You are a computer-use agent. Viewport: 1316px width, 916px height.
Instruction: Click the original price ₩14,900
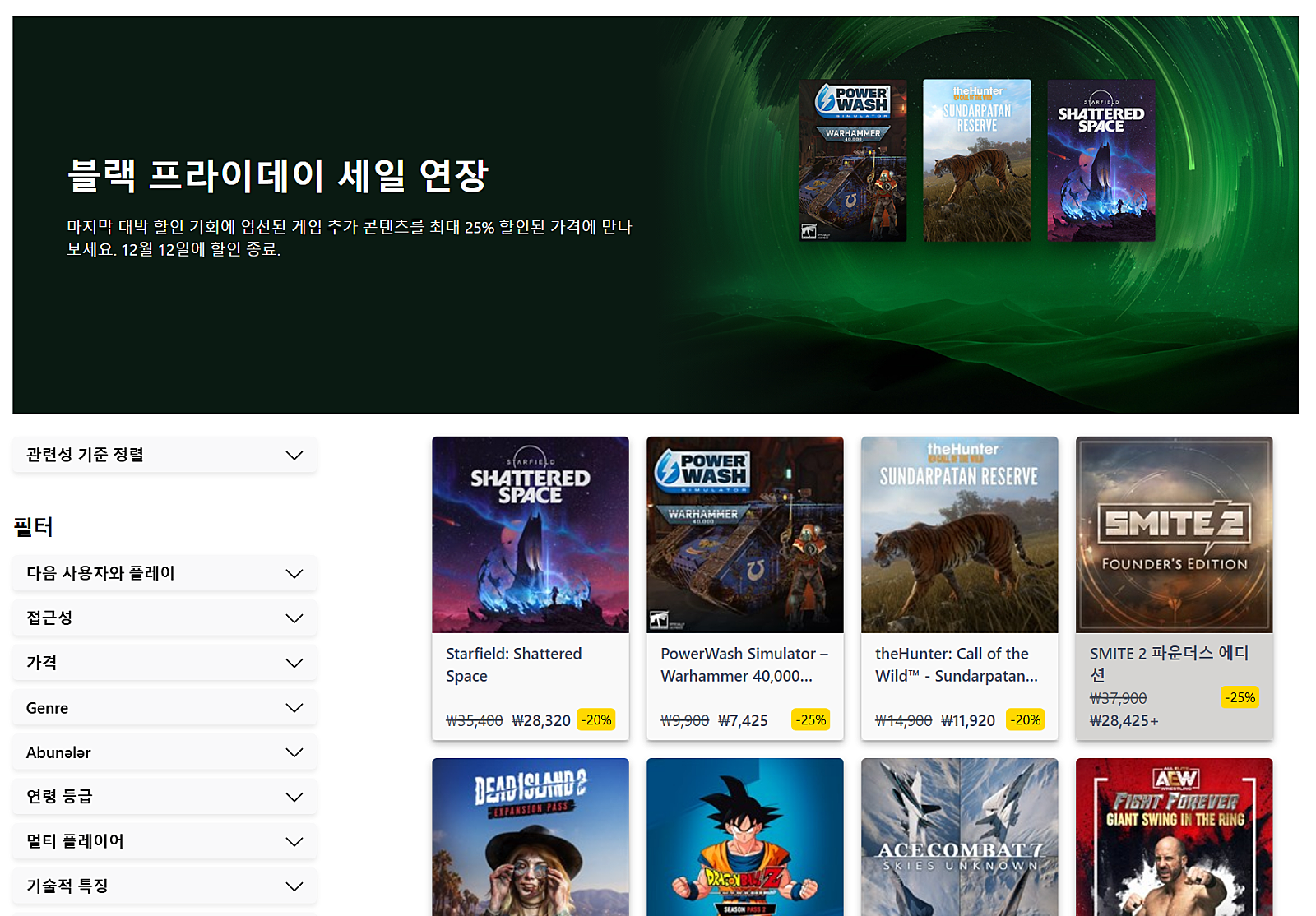tap(903, 720)
